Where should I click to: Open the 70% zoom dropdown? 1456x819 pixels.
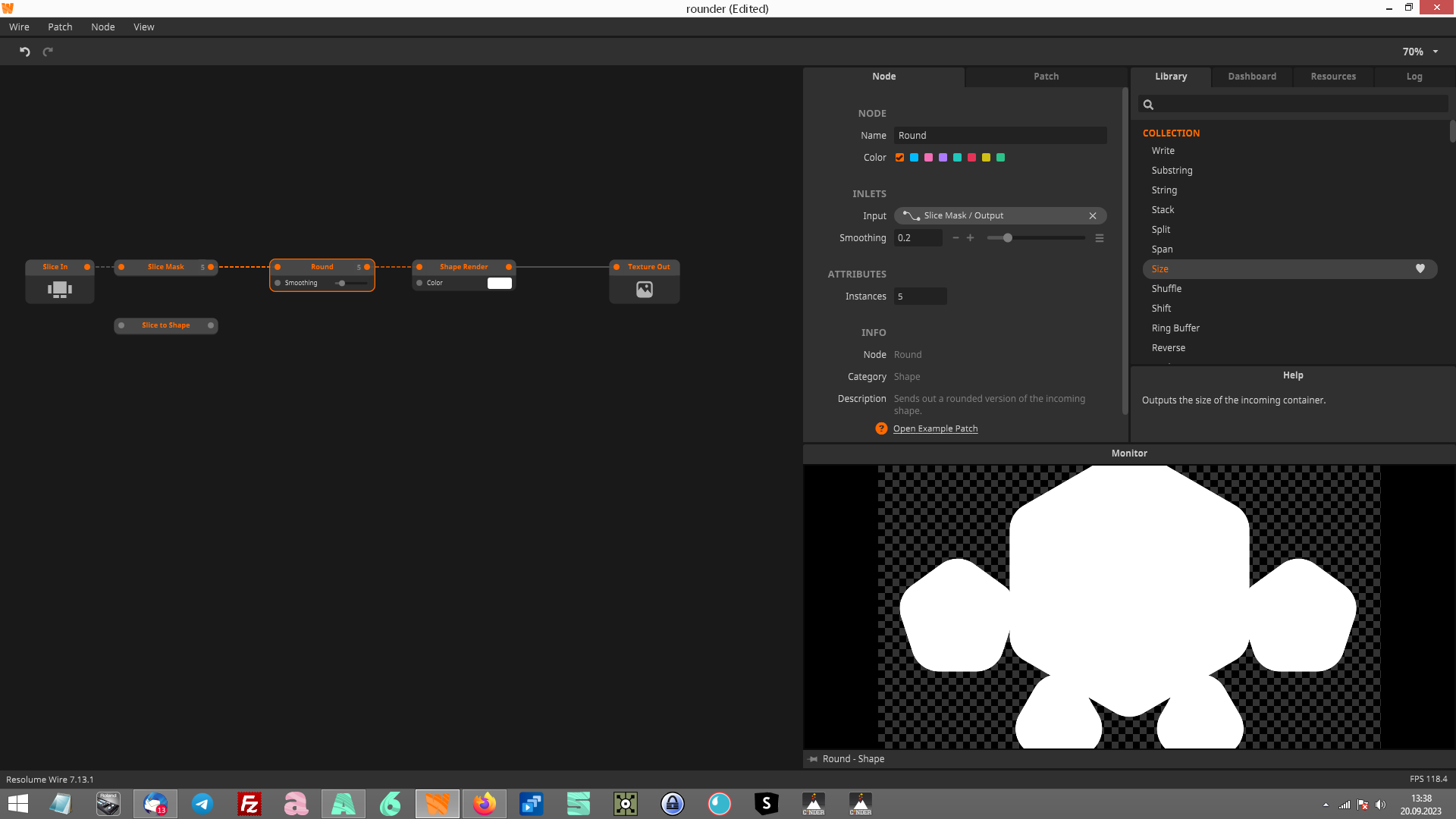[1435, 52]
